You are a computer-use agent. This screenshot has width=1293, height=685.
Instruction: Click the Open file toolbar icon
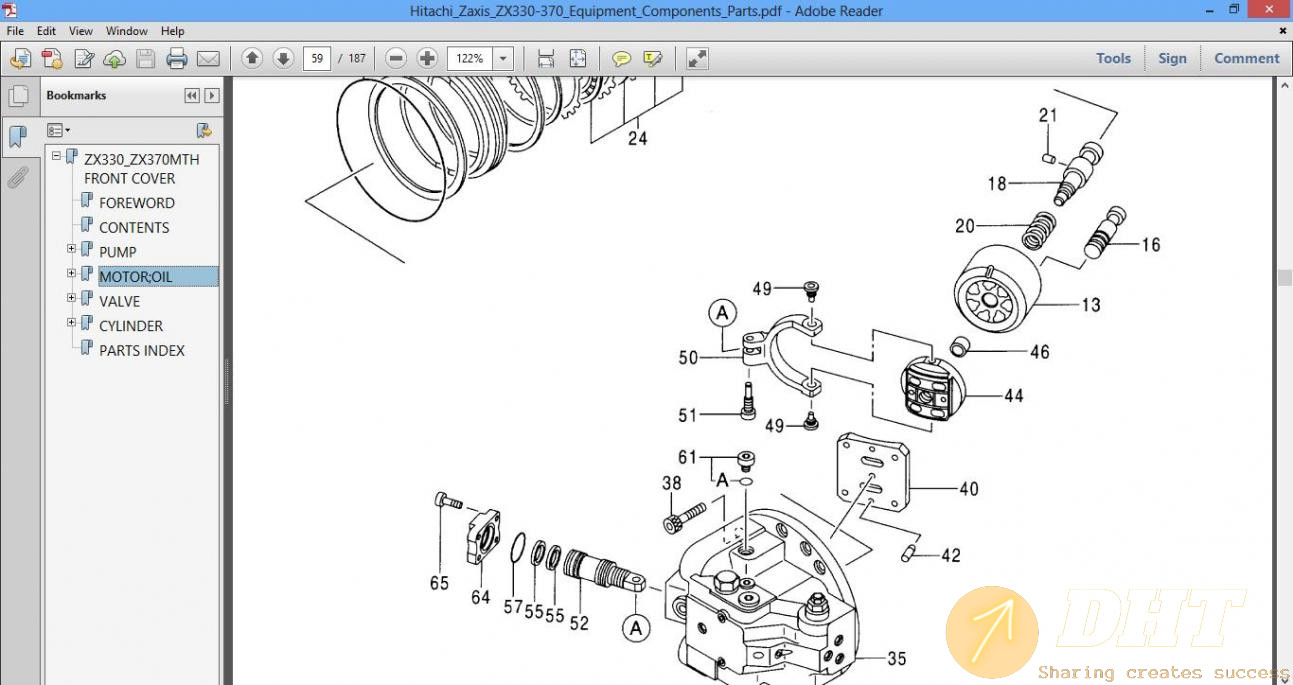(20, 59)
